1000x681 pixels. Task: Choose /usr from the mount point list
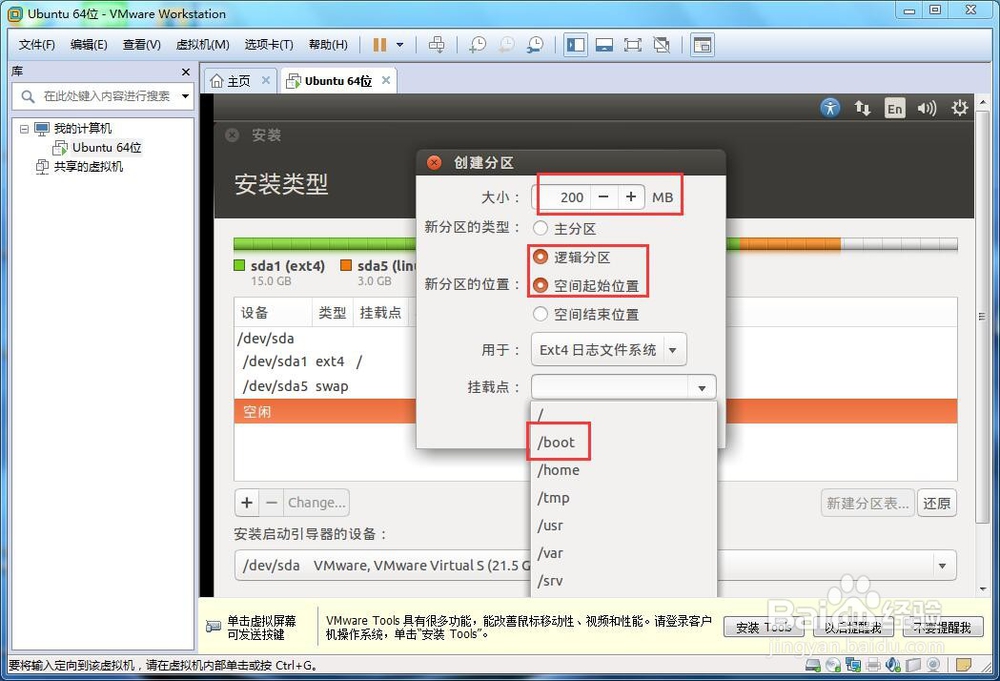(x=623, y=525)
